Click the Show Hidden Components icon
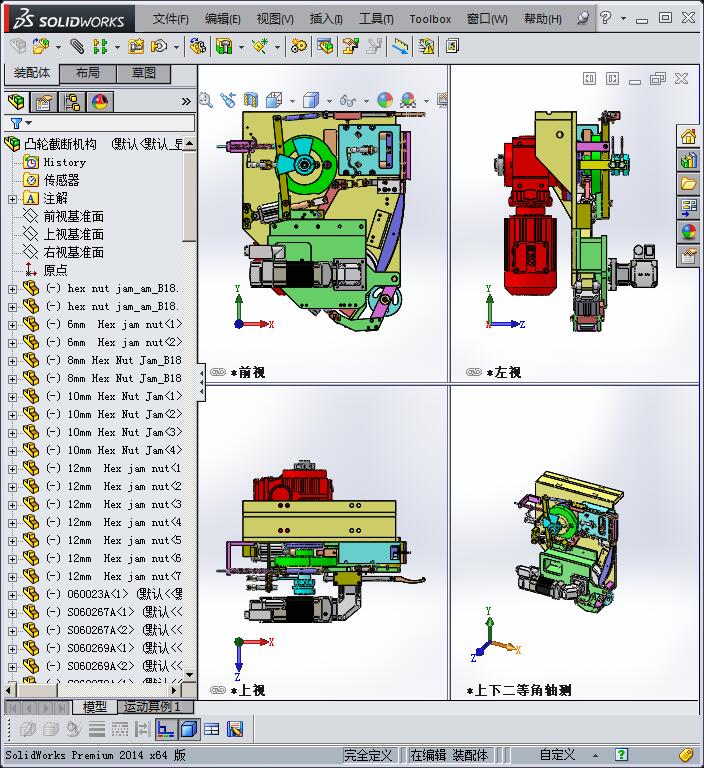This screenshot has height=768, width=704. coord(198,47)
